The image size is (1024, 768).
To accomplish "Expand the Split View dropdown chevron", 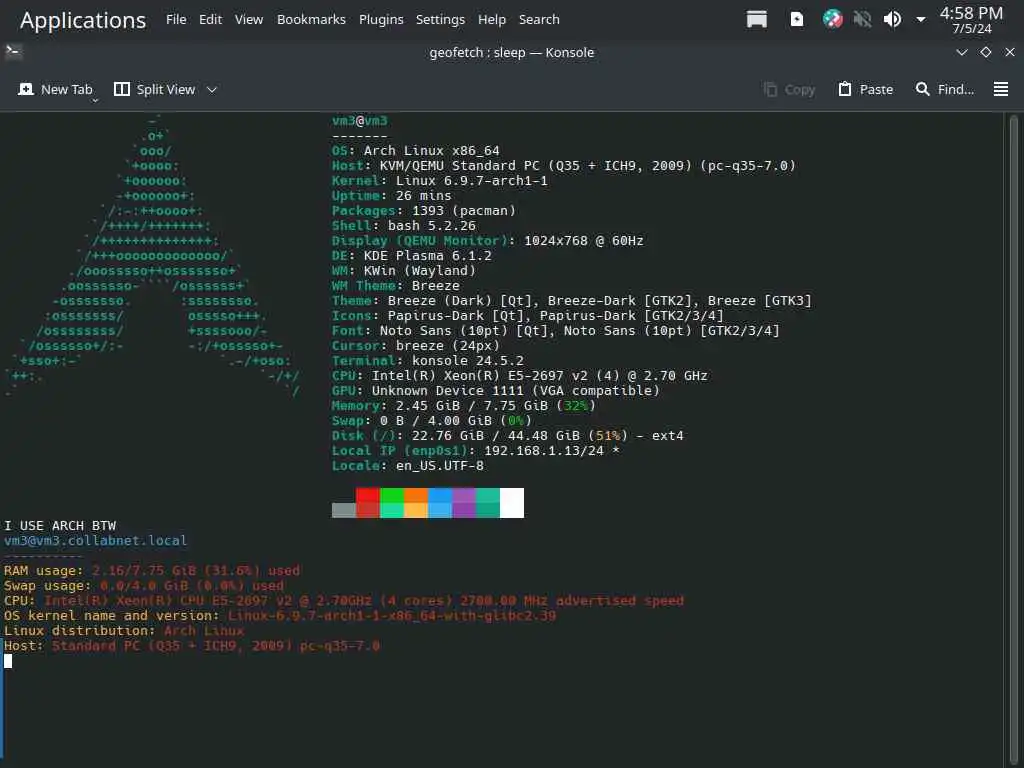I will click(x=212, y=89).
